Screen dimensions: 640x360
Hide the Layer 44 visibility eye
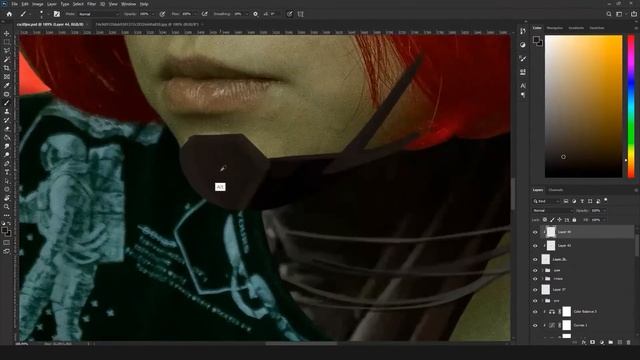(535, 232)
